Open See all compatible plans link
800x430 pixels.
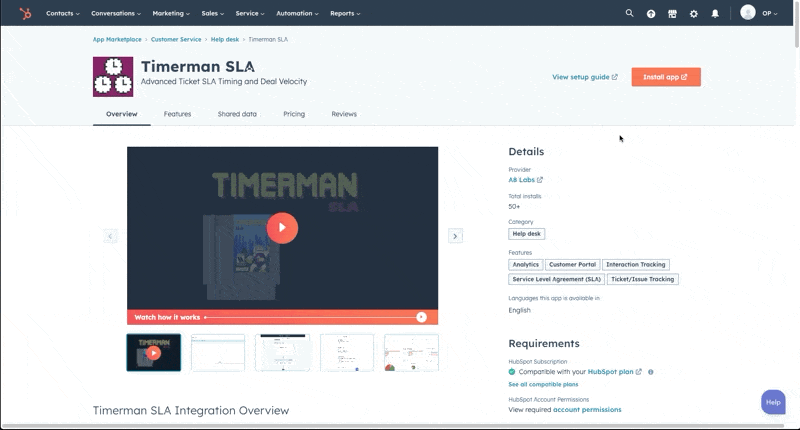(543, 384)
